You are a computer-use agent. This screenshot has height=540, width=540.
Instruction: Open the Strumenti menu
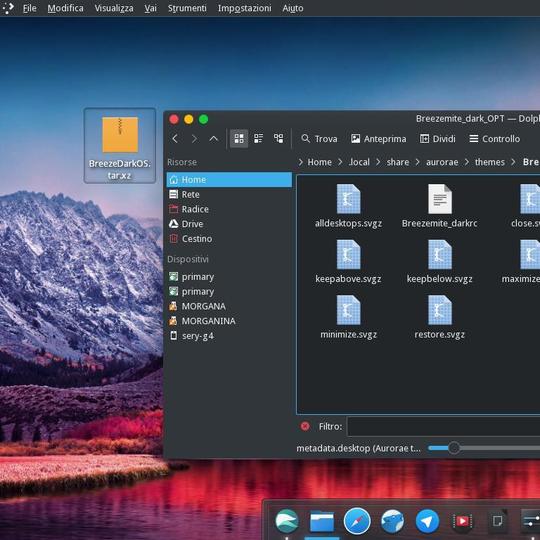pos(187,8)
